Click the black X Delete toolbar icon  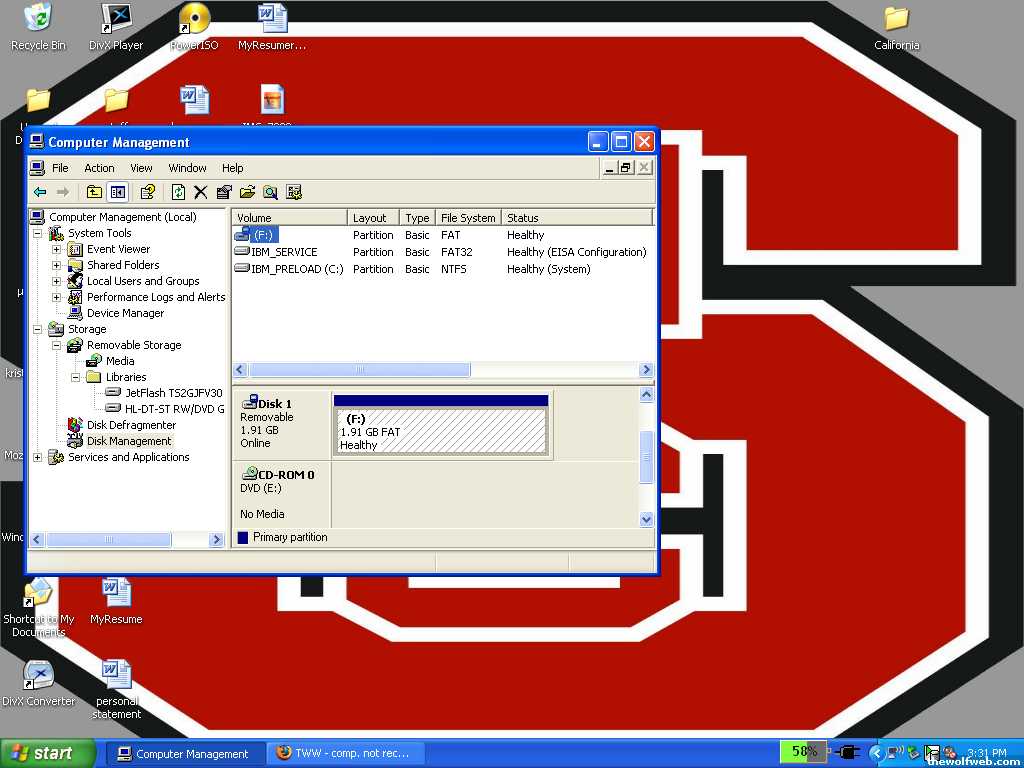(x=201, y=192)
